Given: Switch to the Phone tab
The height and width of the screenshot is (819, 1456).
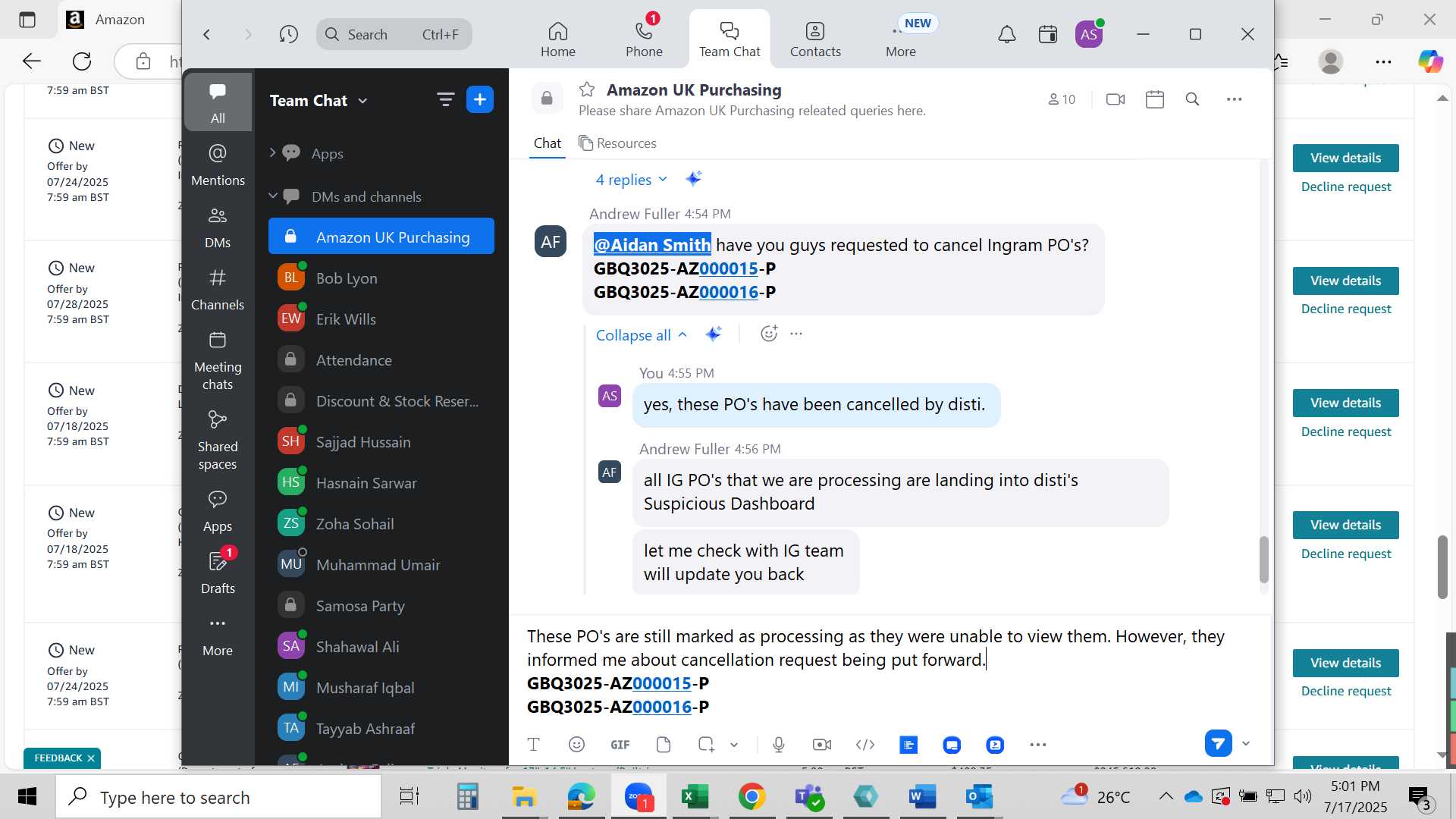Looking at the screenshot, I should [644, 39].
